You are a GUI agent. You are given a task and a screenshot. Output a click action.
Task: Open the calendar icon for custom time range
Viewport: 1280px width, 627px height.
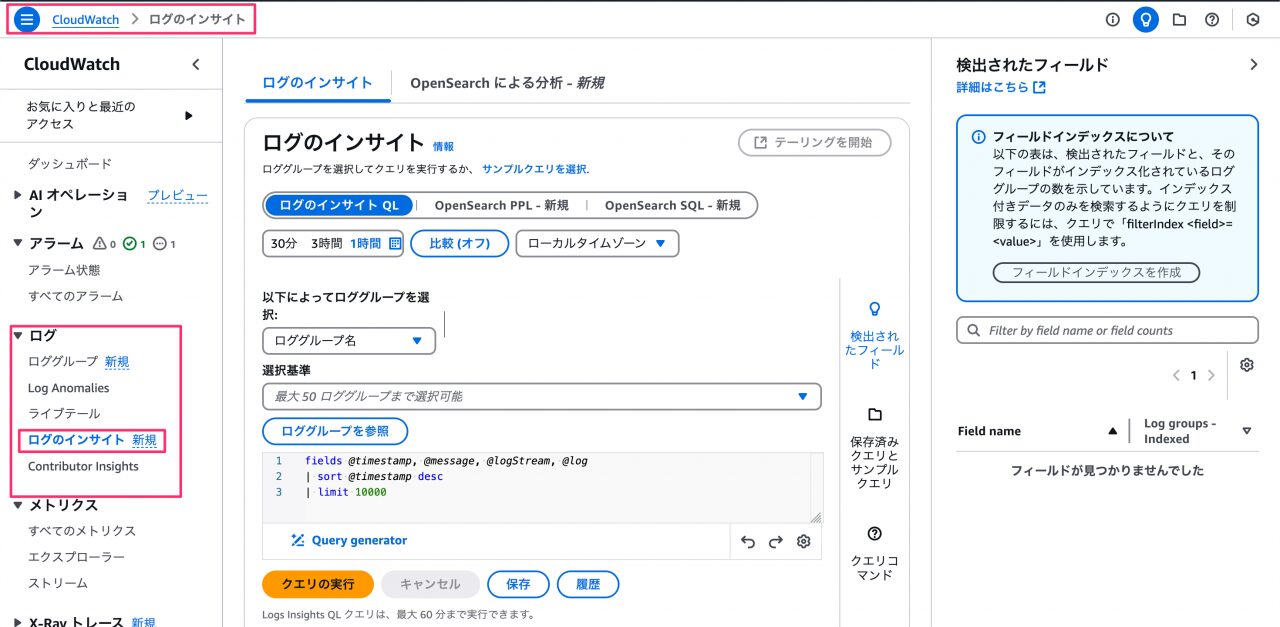coord(394,244)
